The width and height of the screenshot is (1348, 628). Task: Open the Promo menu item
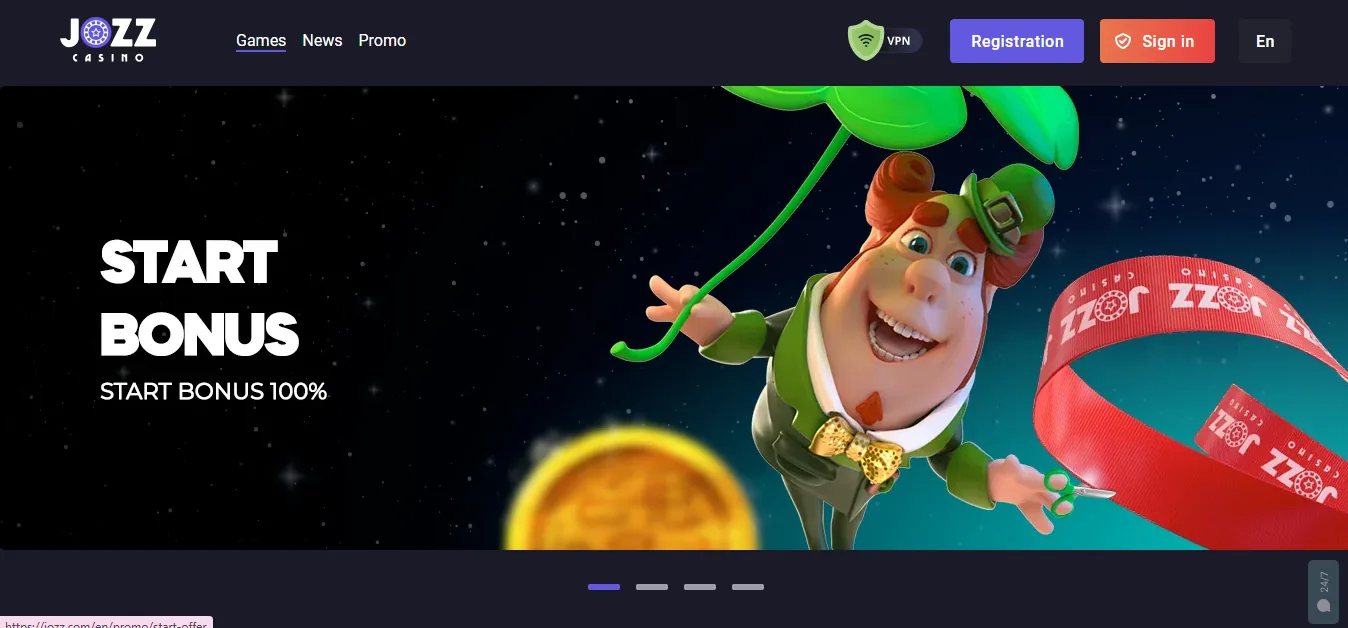coord(382,41)
